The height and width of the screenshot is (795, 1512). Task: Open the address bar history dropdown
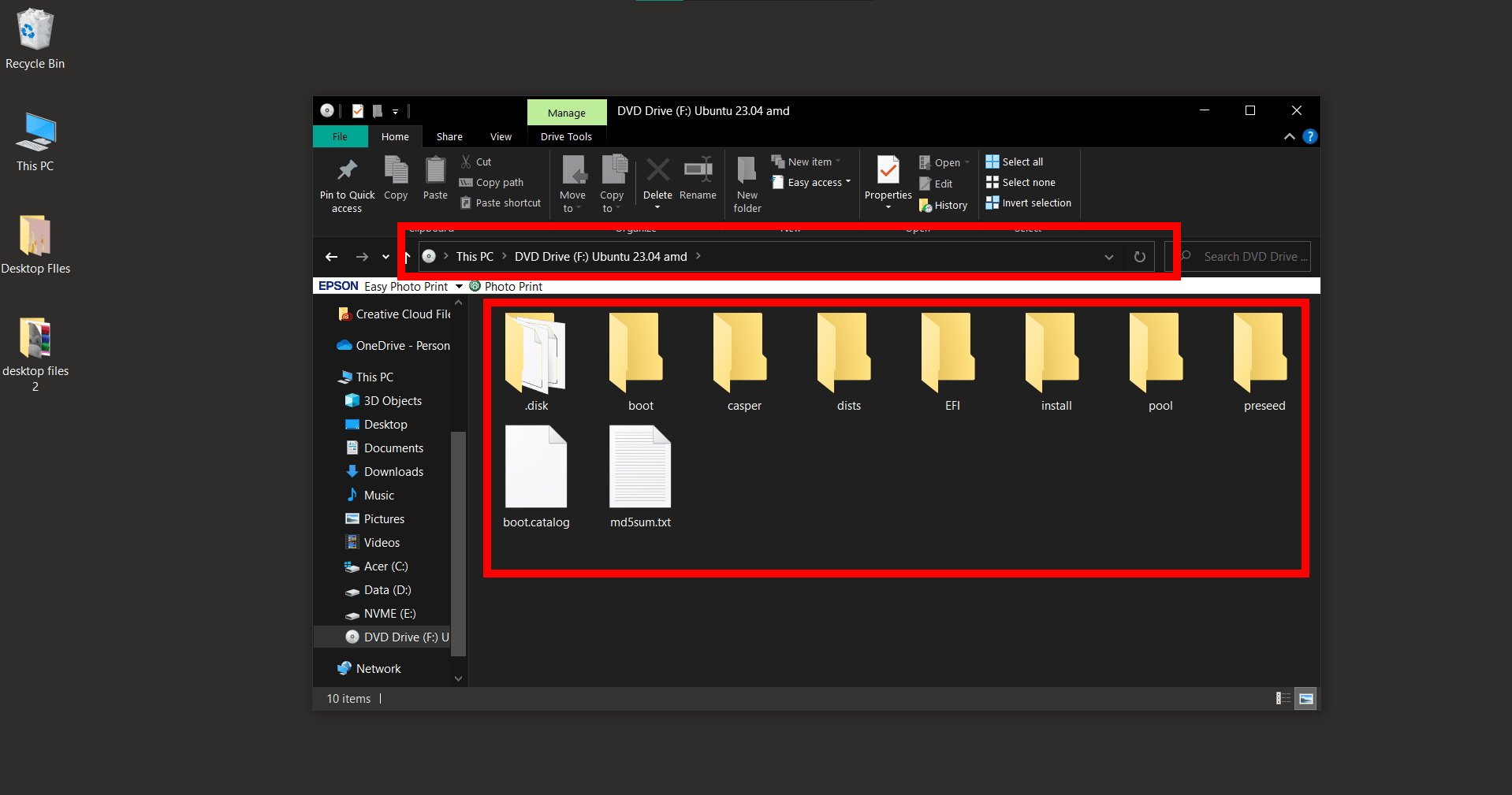pyautogui.click(x=1108, y=256)
